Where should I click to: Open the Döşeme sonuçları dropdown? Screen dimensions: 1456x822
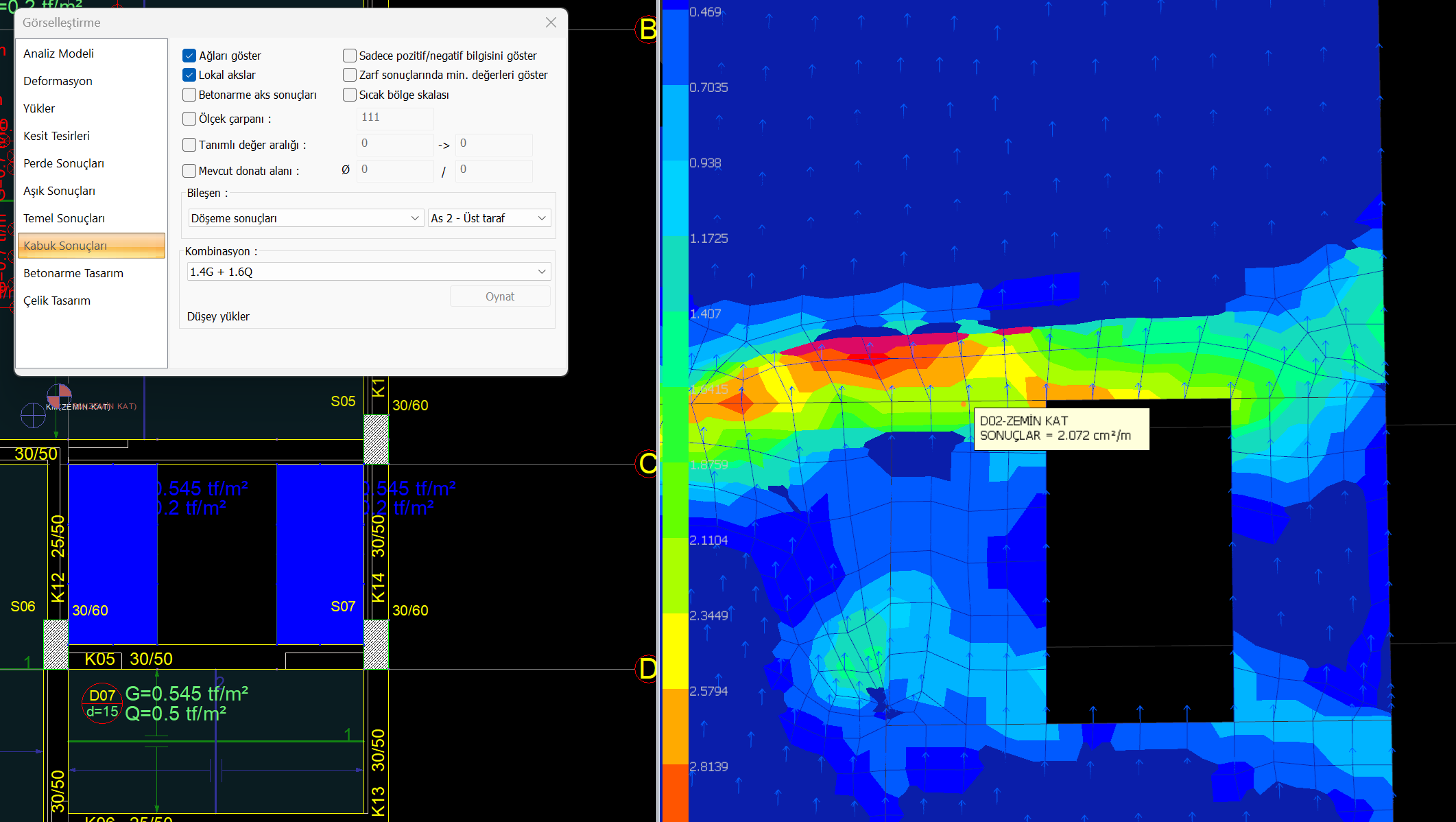click(x=305, y=218)
